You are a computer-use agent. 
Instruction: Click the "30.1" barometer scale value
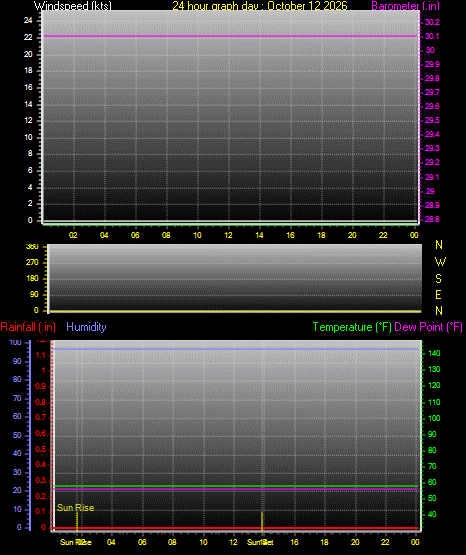432,36
